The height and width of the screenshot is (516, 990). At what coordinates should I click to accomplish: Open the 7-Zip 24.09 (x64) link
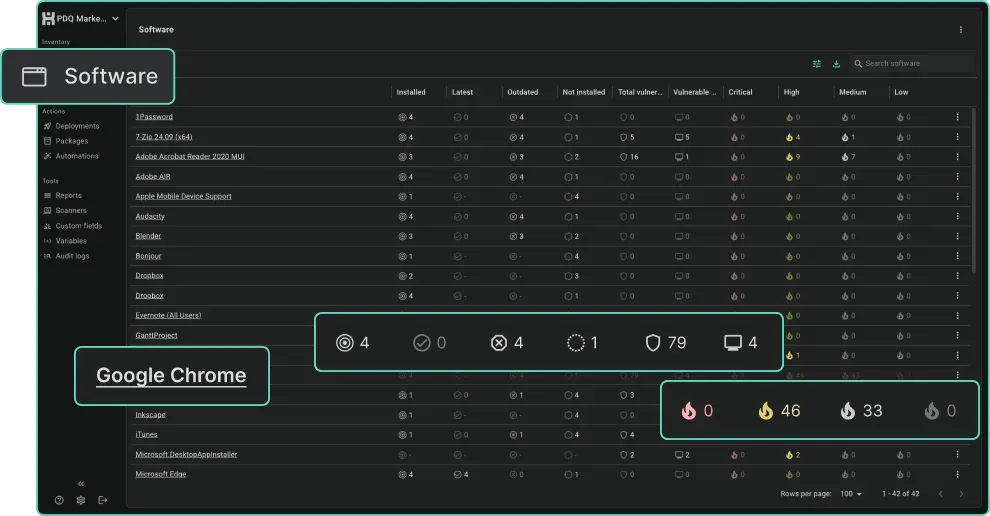click(164, 137)
